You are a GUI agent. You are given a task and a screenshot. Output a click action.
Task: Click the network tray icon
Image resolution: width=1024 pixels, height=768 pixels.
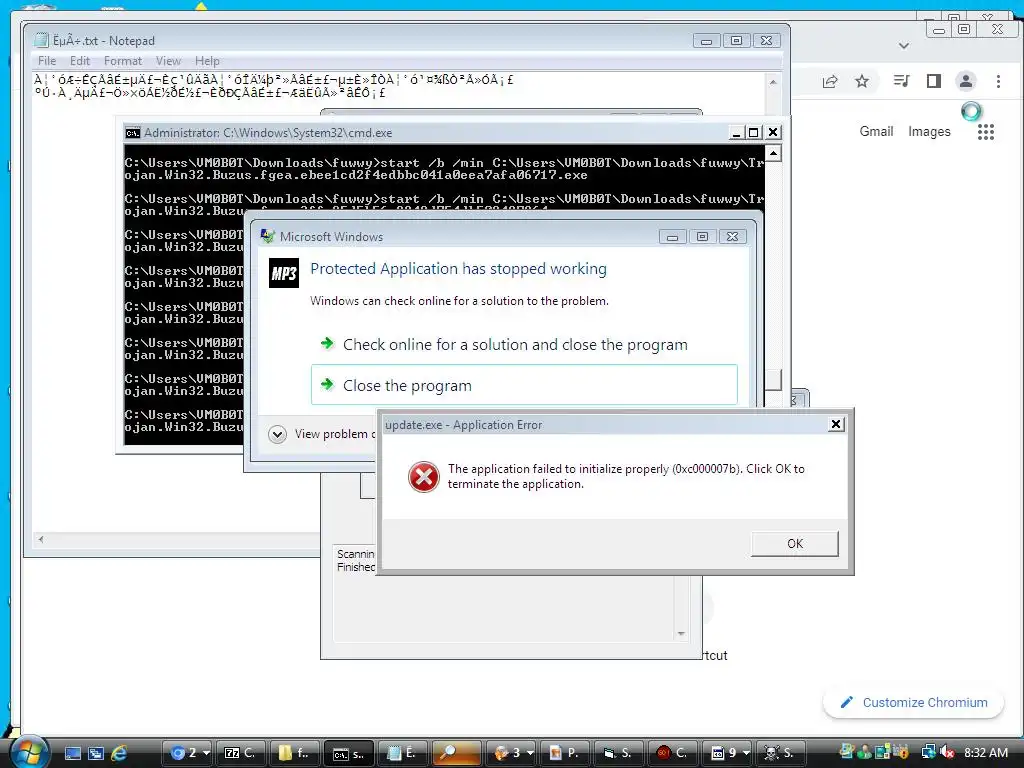[928, 753]
